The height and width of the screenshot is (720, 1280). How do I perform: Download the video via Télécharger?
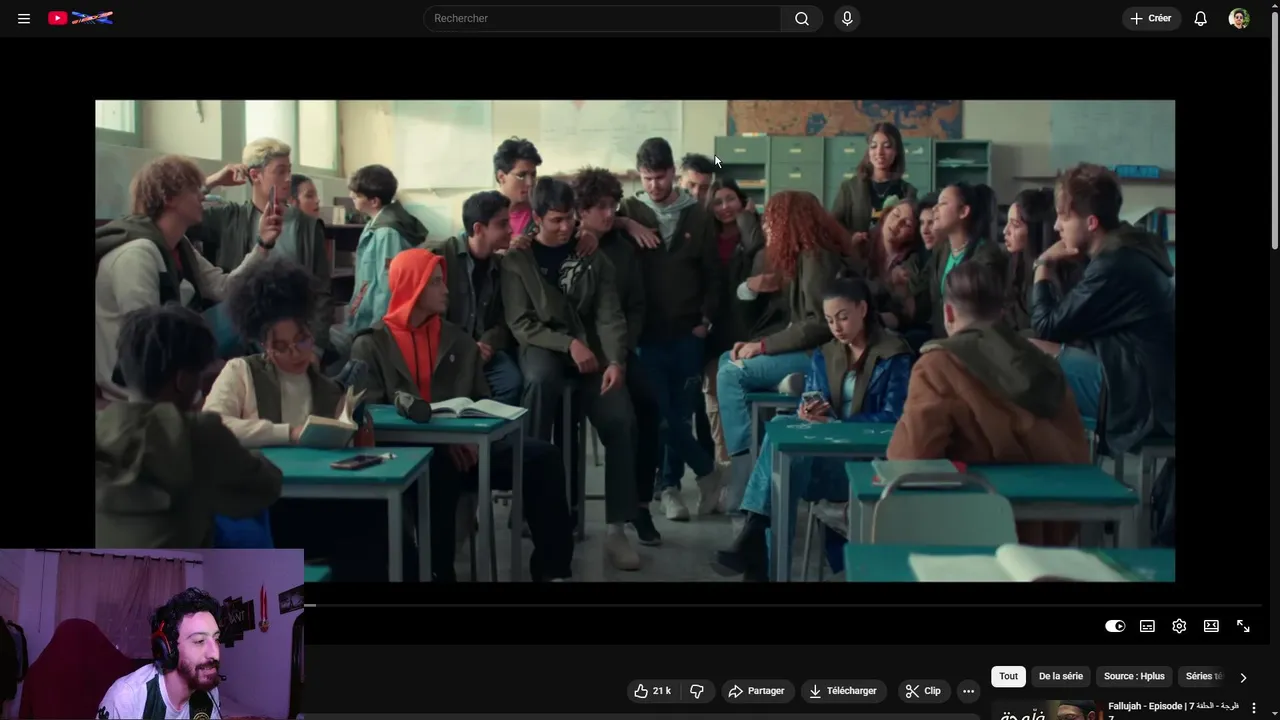(x=843, y=691)
